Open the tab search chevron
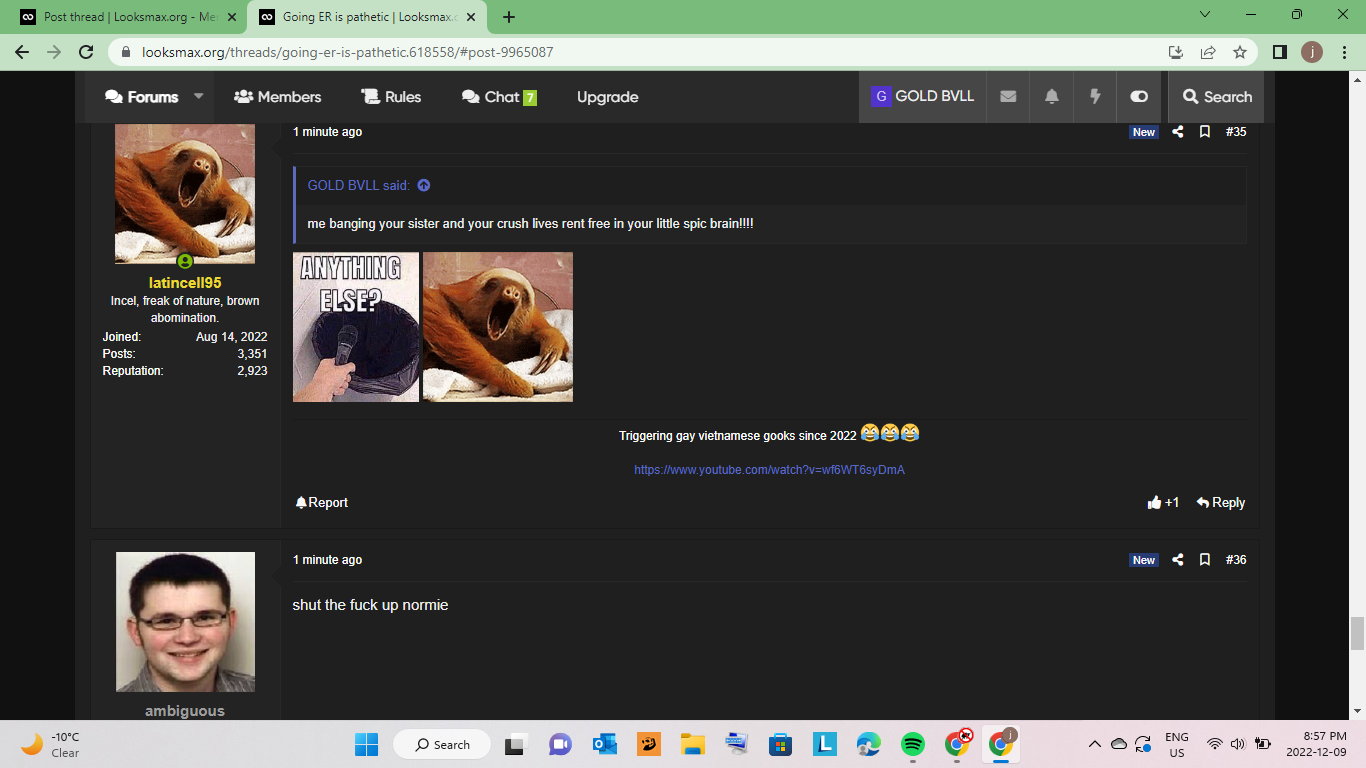 1205,14
